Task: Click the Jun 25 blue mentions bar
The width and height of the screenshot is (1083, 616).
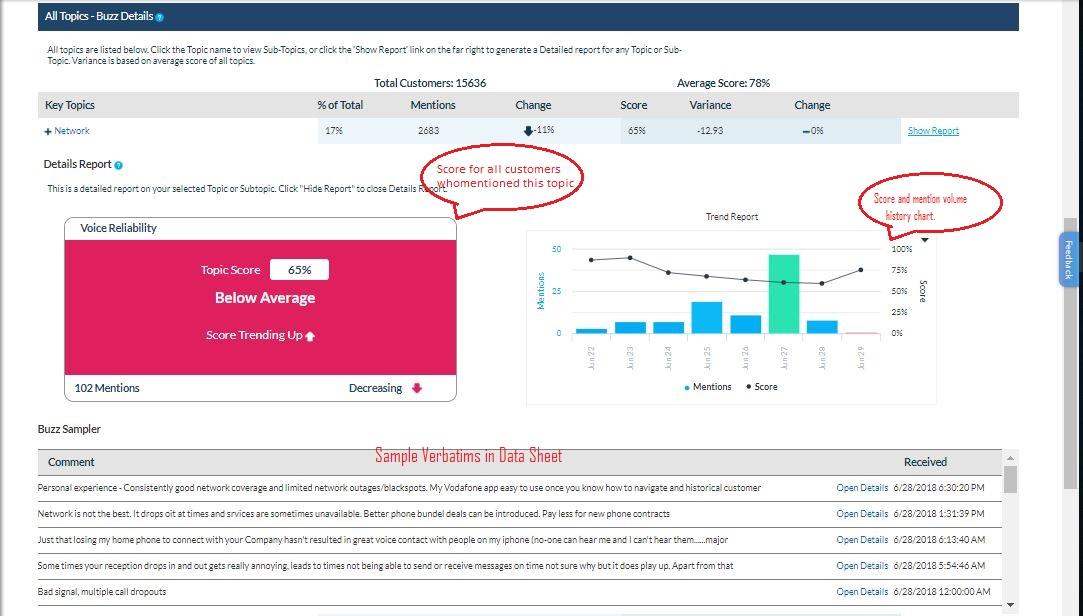Action: pyautogui.click(x=706, y=317)
